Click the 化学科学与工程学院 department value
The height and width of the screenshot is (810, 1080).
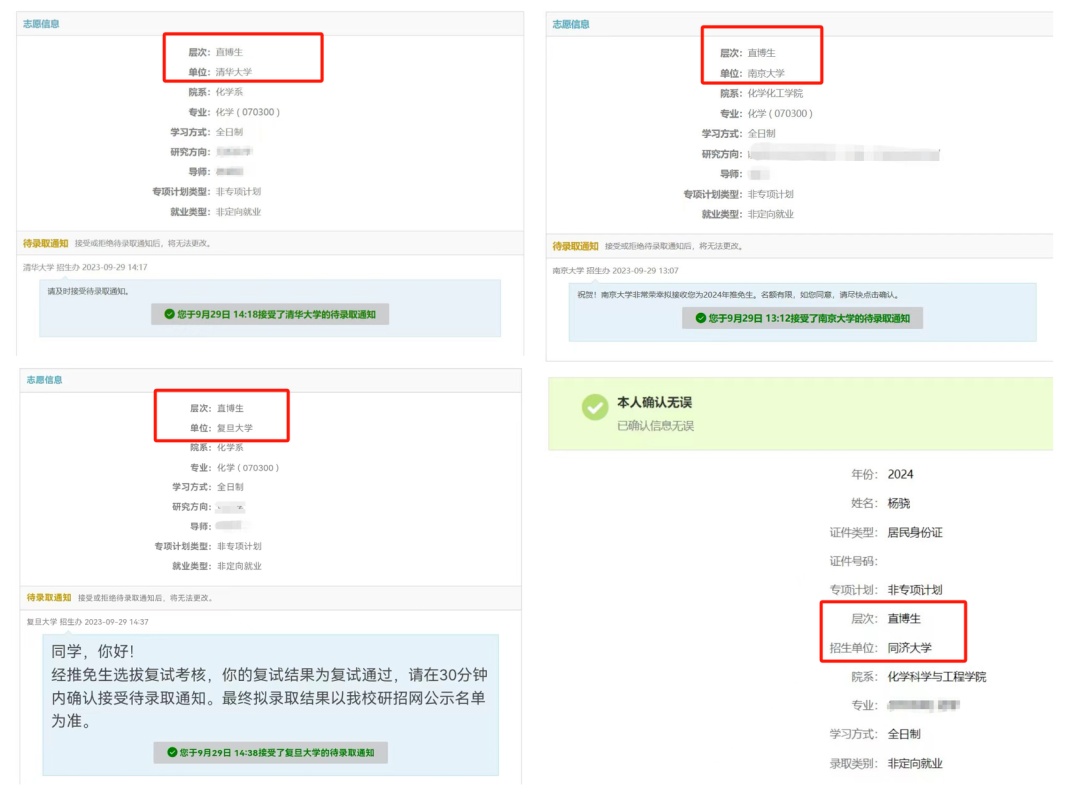click(x=937, y=677)
